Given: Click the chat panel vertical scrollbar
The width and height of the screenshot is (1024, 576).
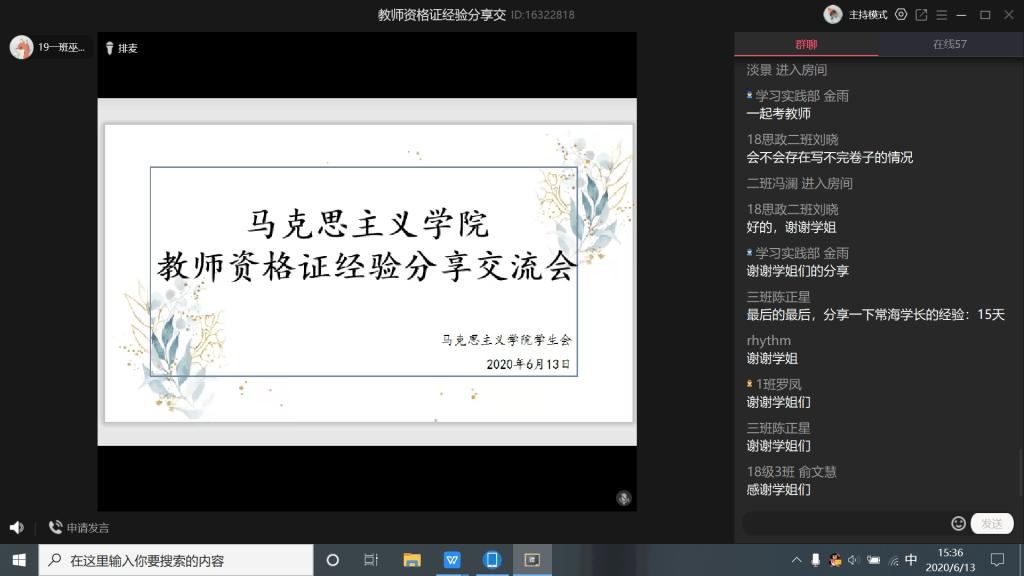Looking at the screenshot, I should pyautogui.click(x=1019, y=470).
